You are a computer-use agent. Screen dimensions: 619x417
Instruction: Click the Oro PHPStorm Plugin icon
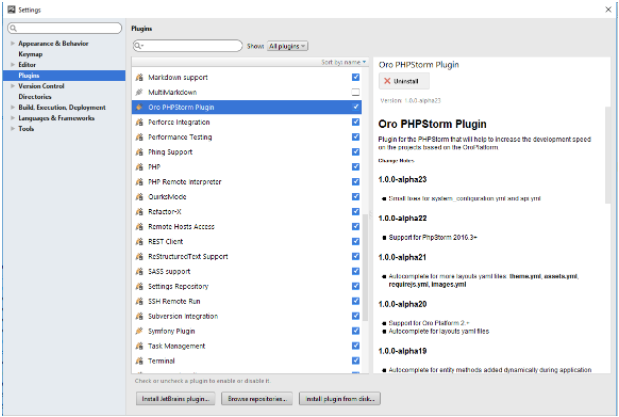pyautogui.click(x=139, y=107)
